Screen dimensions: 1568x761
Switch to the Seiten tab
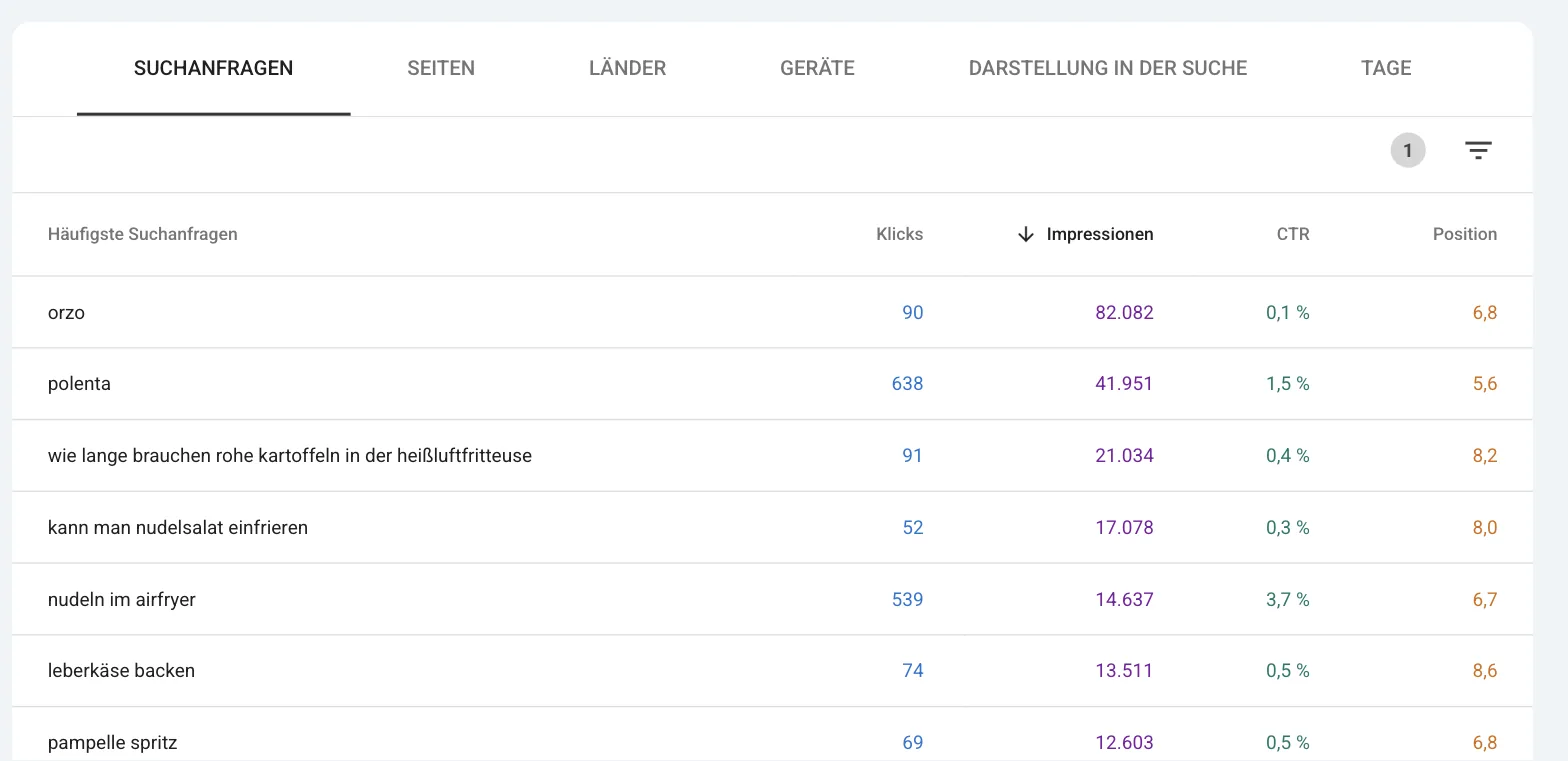click(x=441, y=69)
